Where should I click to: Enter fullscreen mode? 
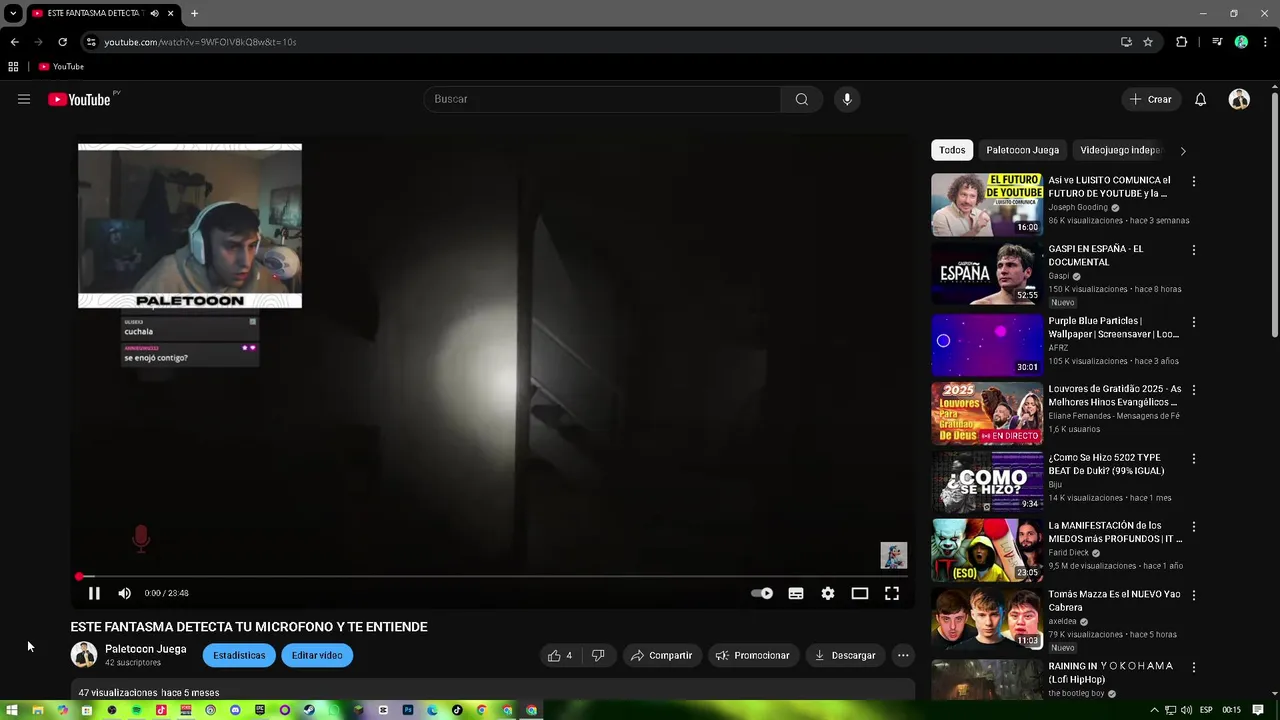tap(892, 593)
